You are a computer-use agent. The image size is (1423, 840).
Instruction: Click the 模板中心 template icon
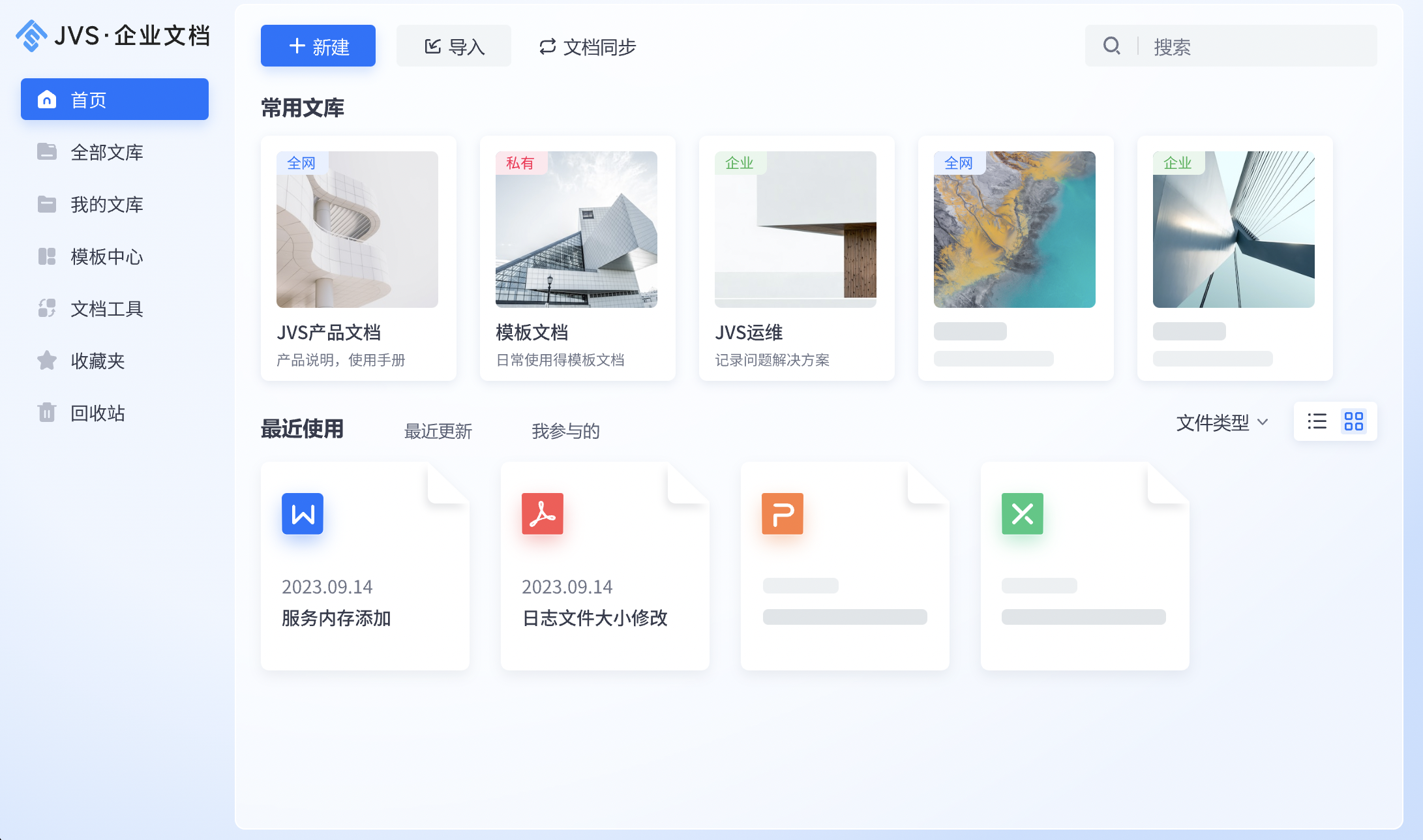click(47, 256)
